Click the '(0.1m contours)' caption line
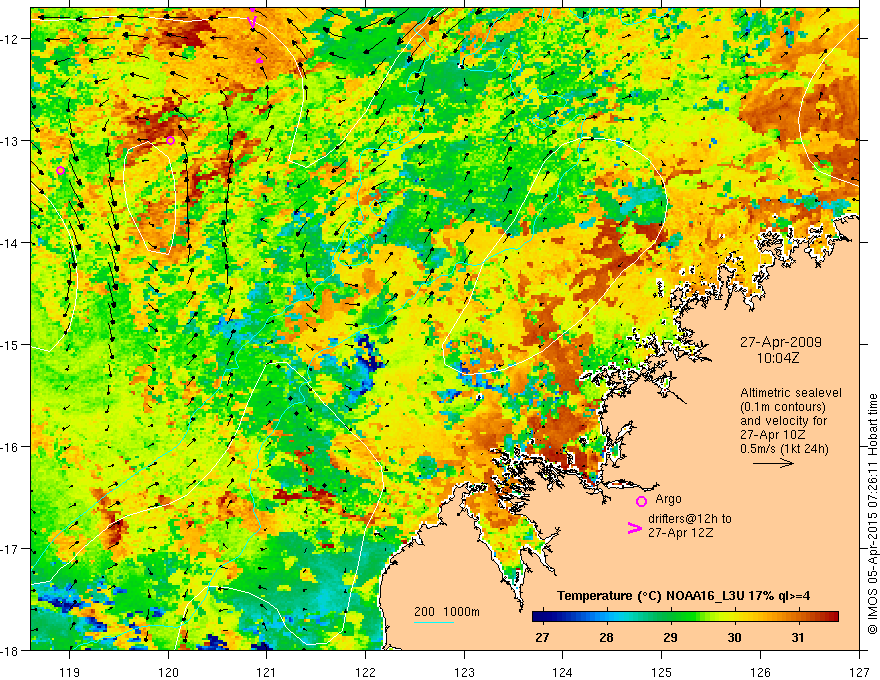 click(x=783, y=407)
